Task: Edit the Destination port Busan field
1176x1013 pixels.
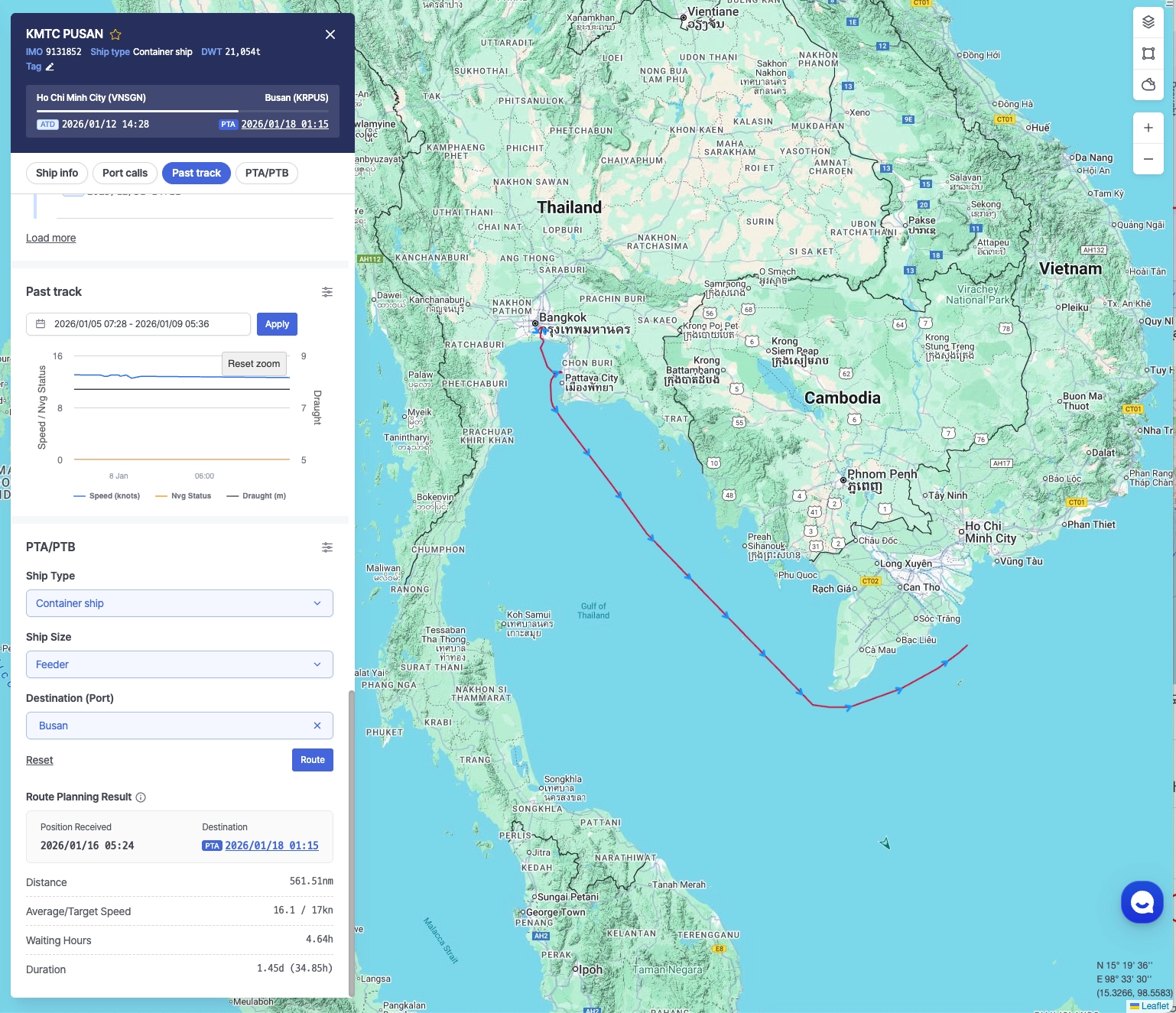Action: pos(180,726)
